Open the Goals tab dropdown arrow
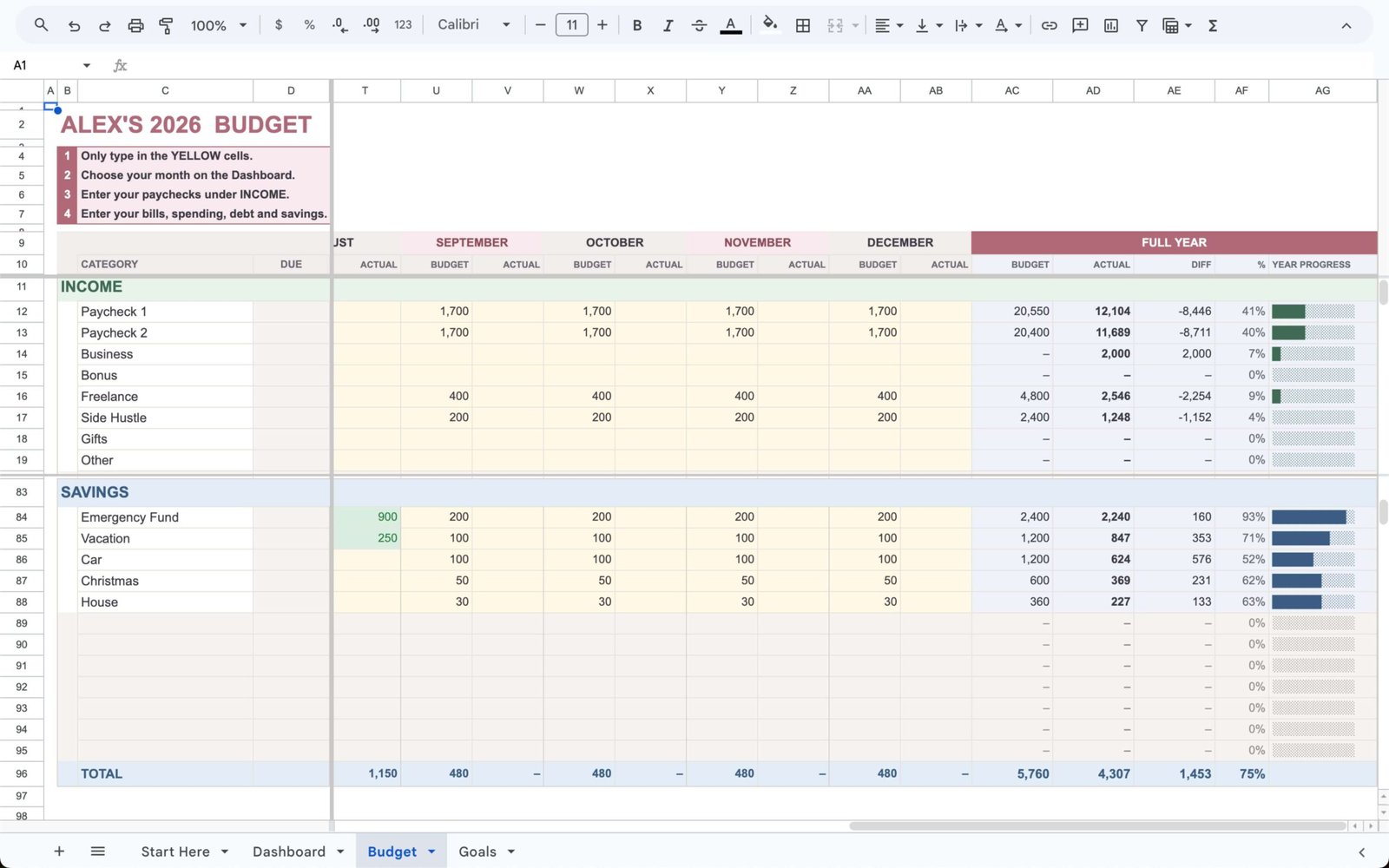This screenshot has width=1389, height=868. tap(511, 852)
